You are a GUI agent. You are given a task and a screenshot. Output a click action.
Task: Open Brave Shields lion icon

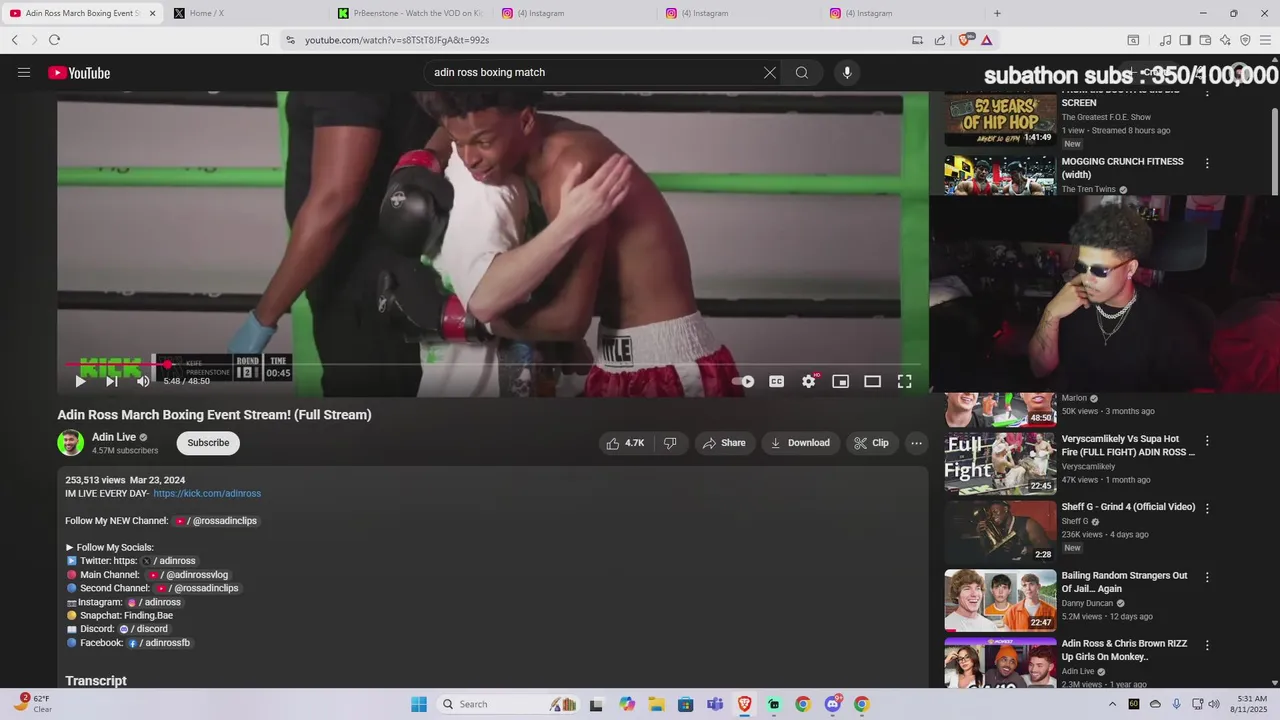point(965,40)
